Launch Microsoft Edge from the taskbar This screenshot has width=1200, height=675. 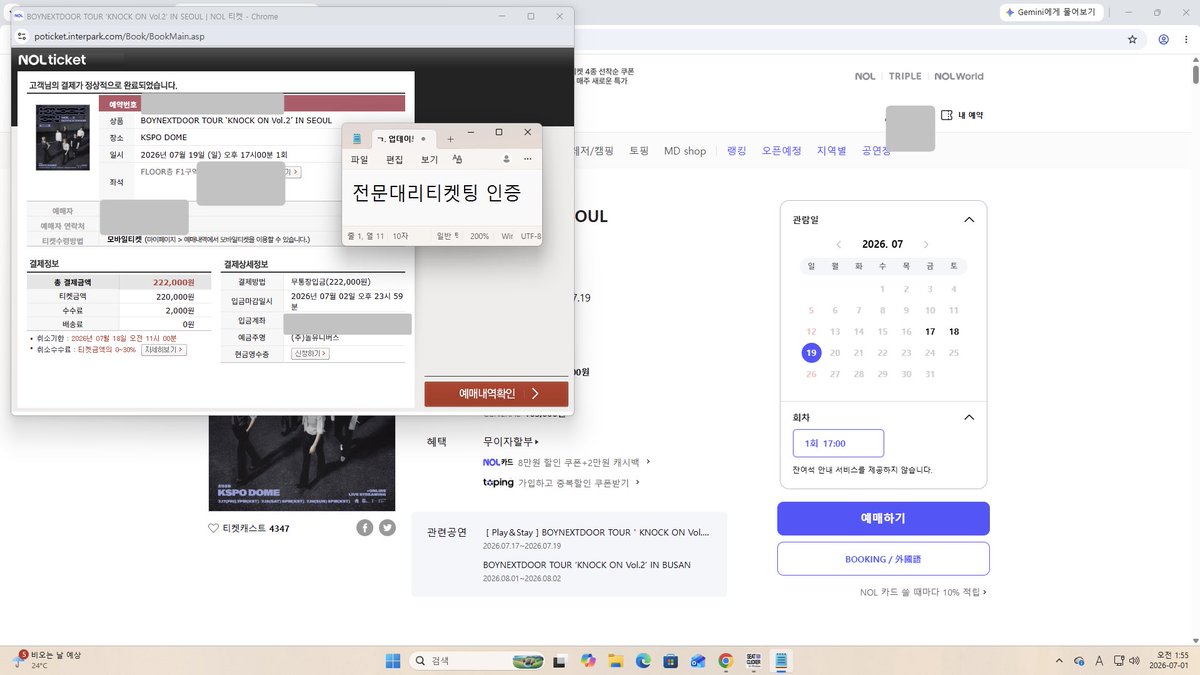[x=643, y=661]
